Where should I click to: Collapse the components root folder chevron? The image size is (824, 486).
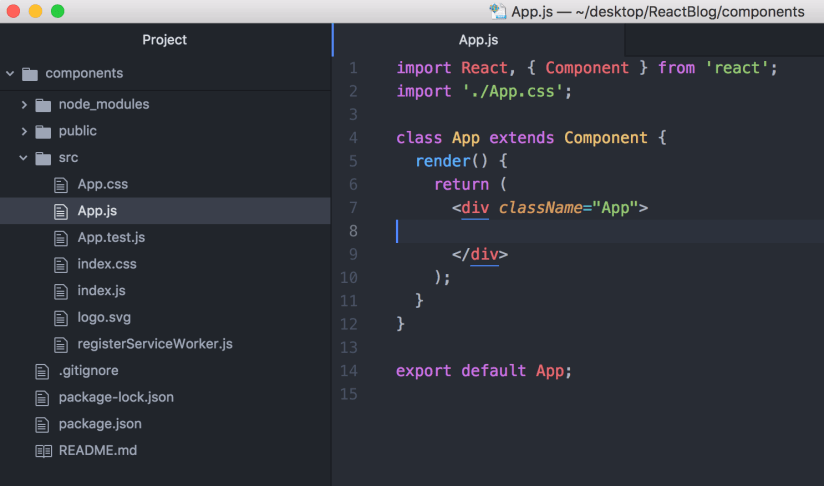10,74
